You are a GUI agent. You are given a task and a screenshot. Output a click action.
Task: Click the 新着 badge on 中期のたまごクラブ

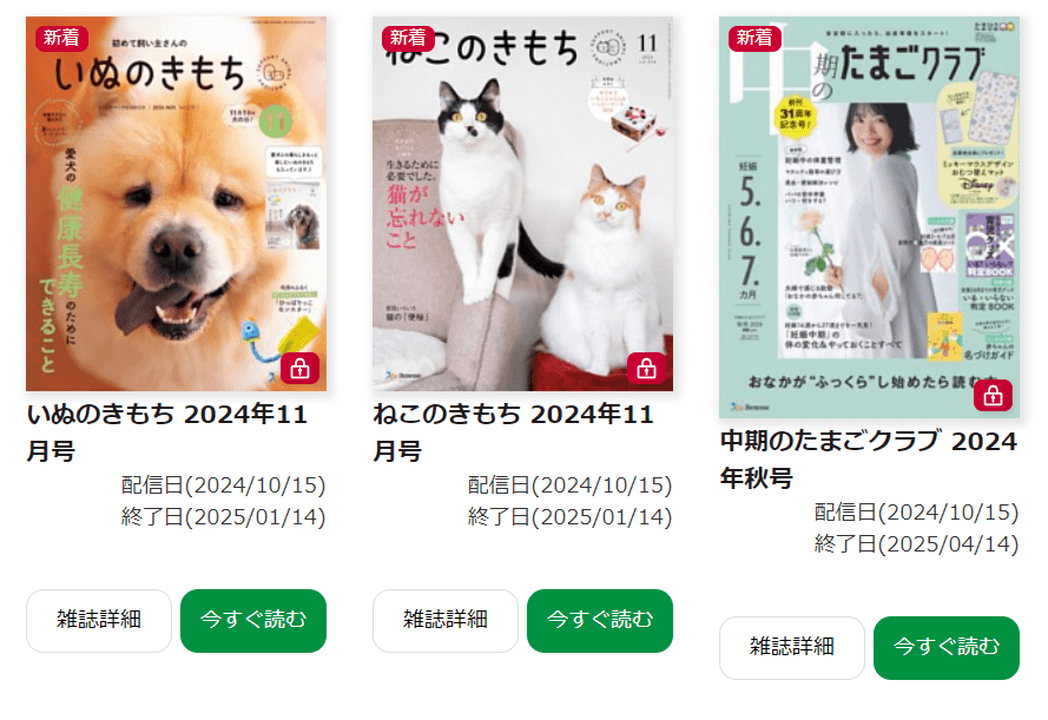[755, 38]
